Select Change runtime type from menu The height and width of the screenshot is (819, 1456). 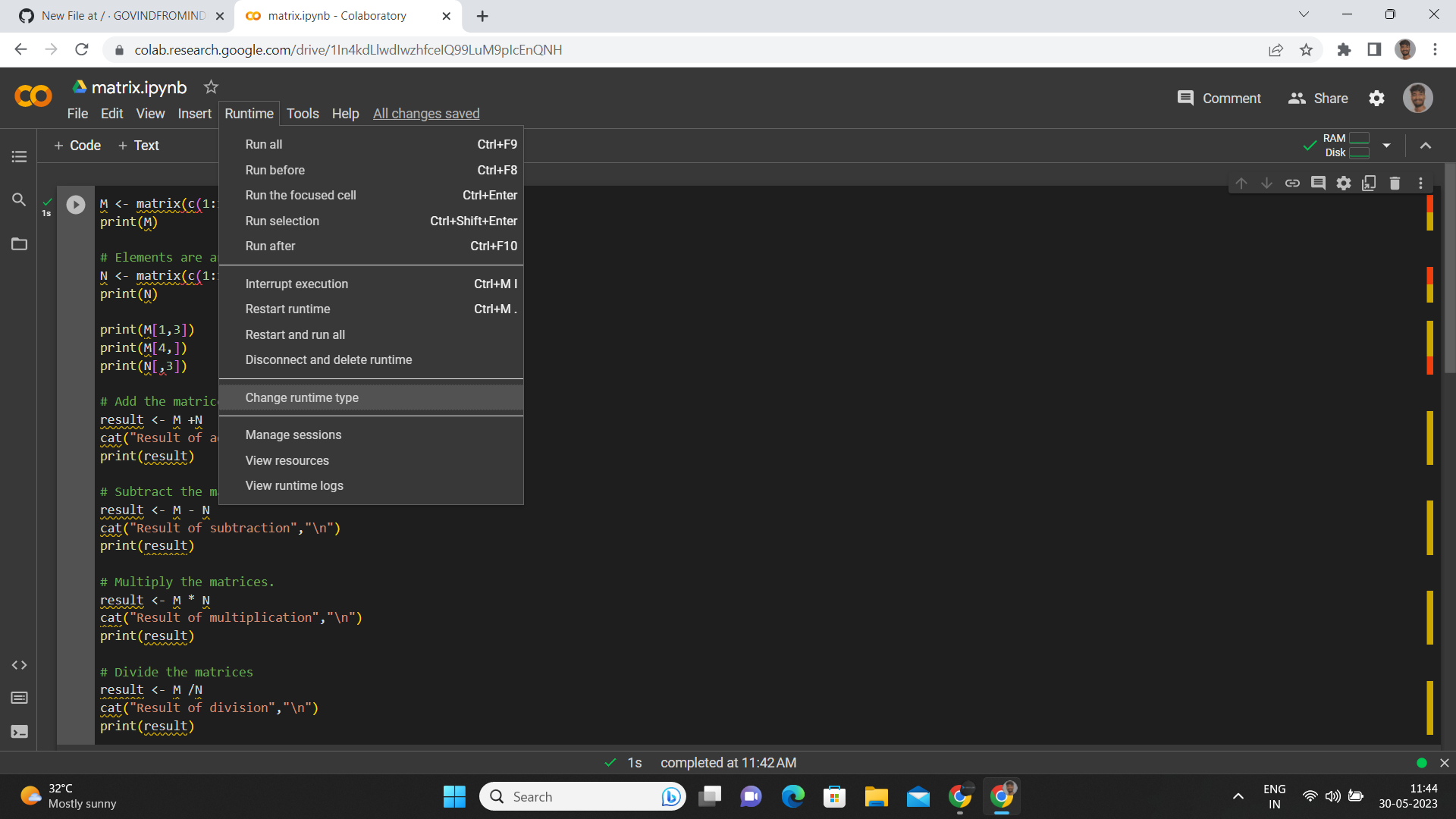pos(302,397)
